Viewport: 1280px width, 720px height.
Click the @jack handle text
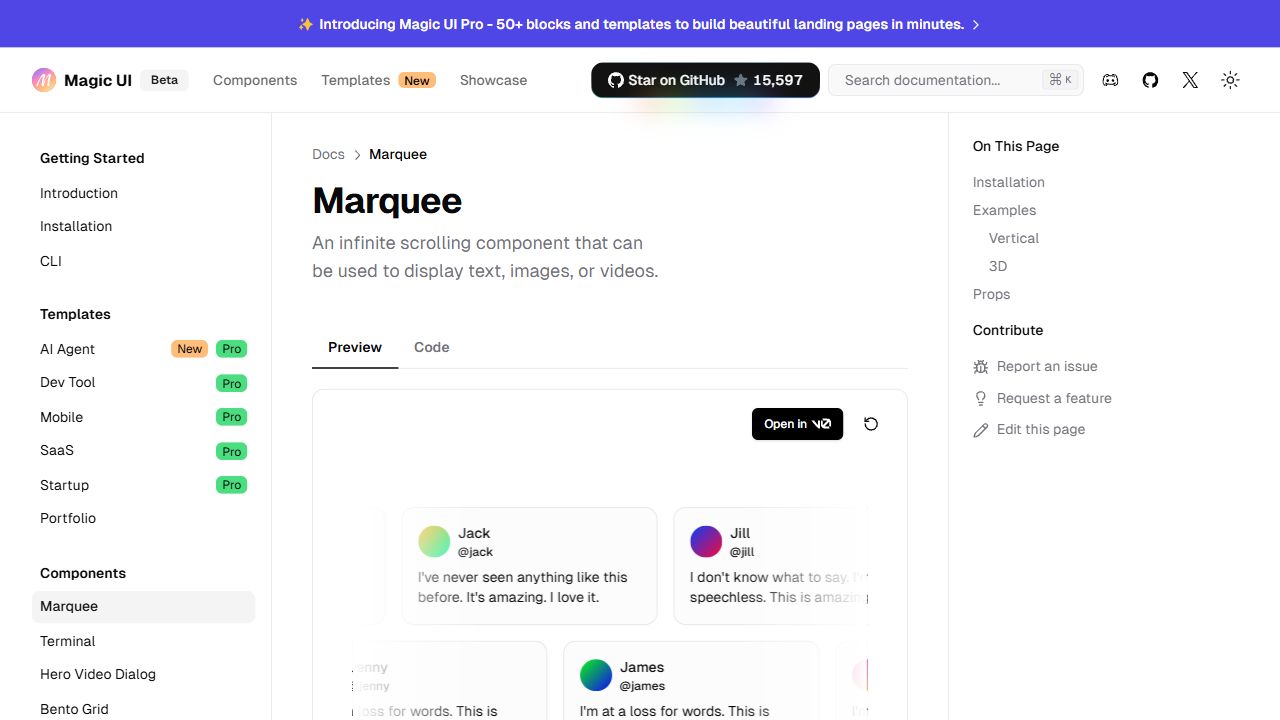click(475, 552)
